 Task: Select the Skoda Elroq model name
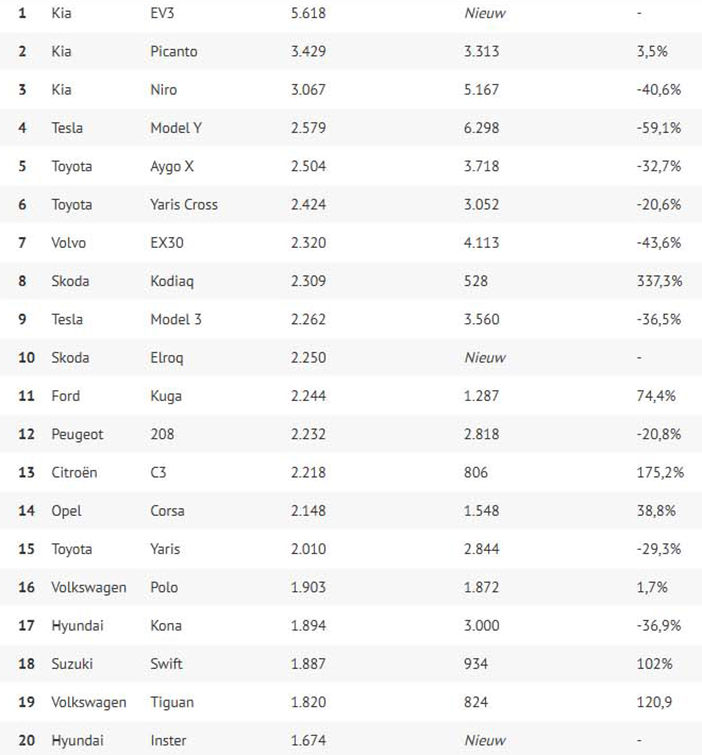167,358
